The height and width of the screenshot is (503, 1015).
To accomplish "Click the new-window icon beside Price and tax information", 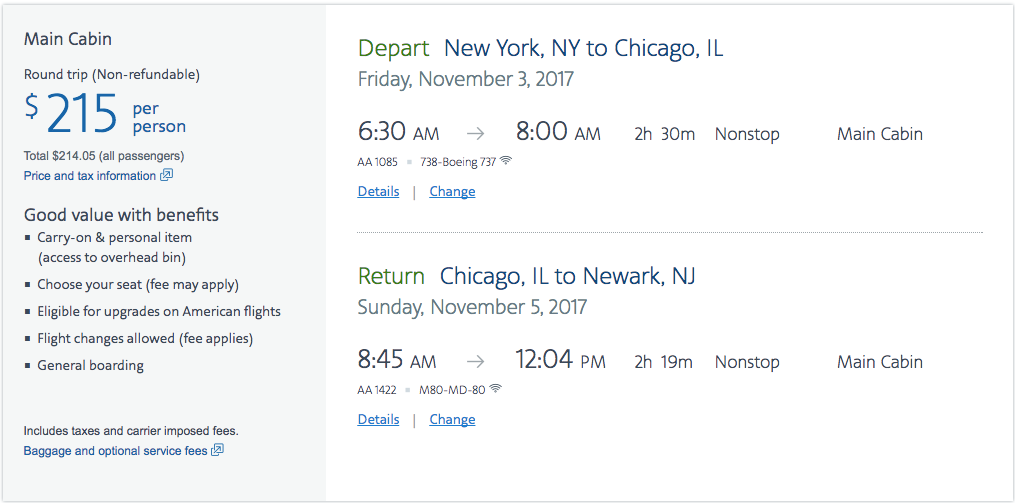I will click(167, 175).
